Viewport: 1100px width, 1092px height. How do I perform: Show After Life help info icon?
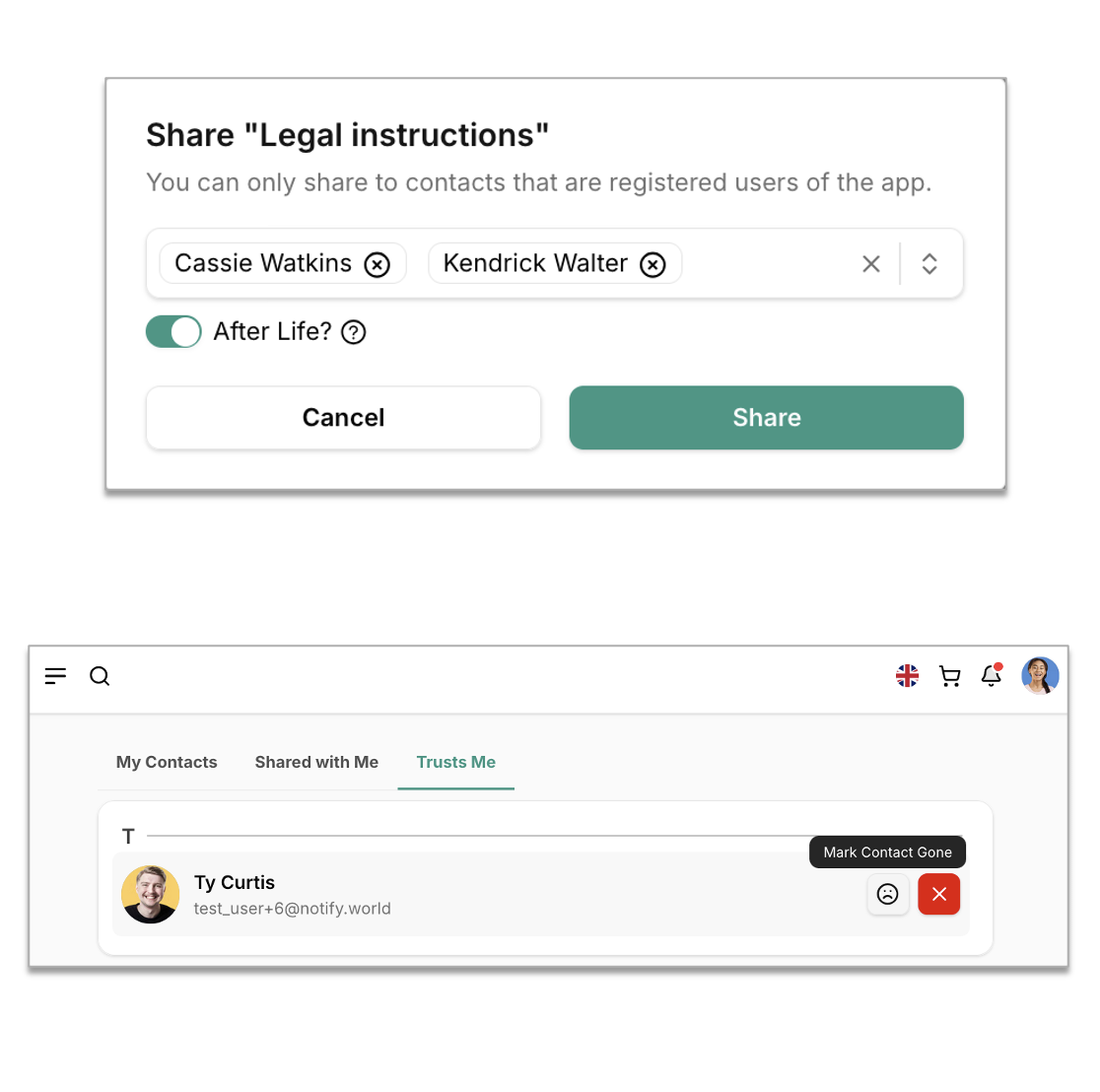(x=354, y=332)
